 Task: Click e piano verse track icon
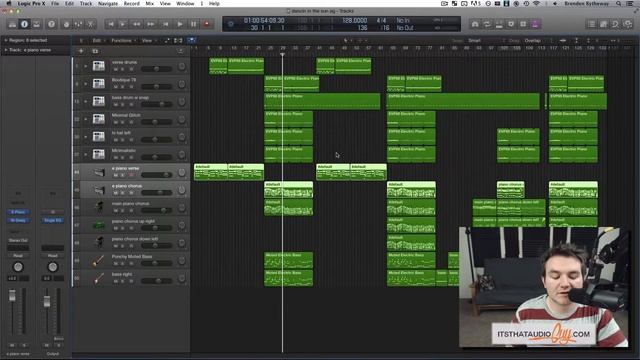pyautogui.click(x=98, y=172)
